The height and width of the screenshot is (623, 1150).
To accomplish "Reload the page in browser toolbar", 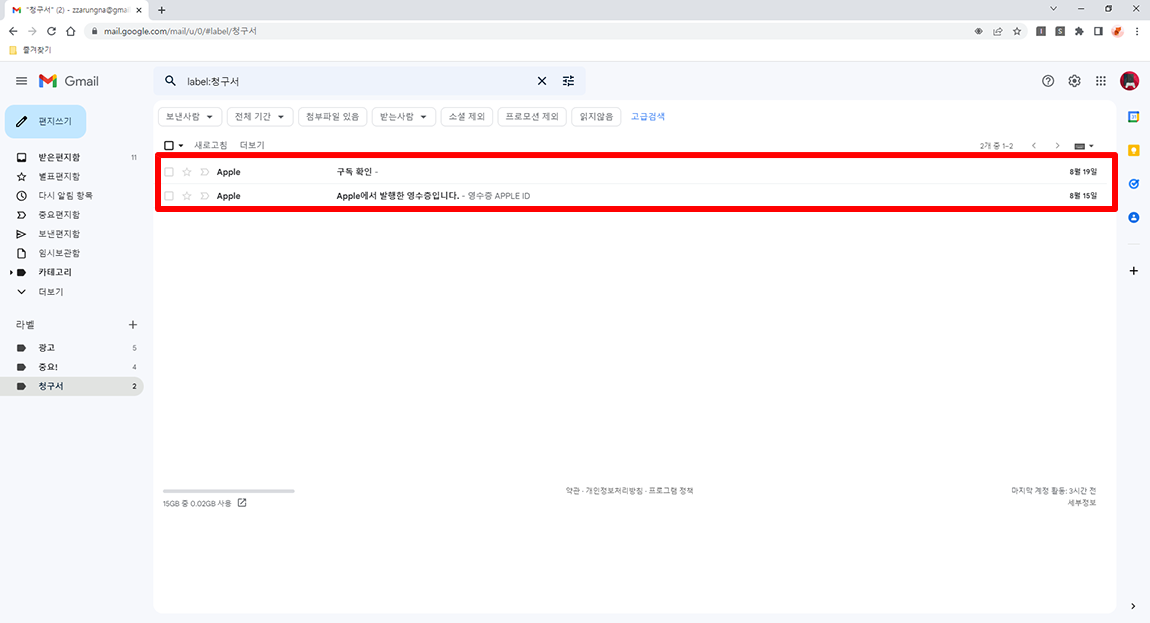I will [x=51, y=31].
